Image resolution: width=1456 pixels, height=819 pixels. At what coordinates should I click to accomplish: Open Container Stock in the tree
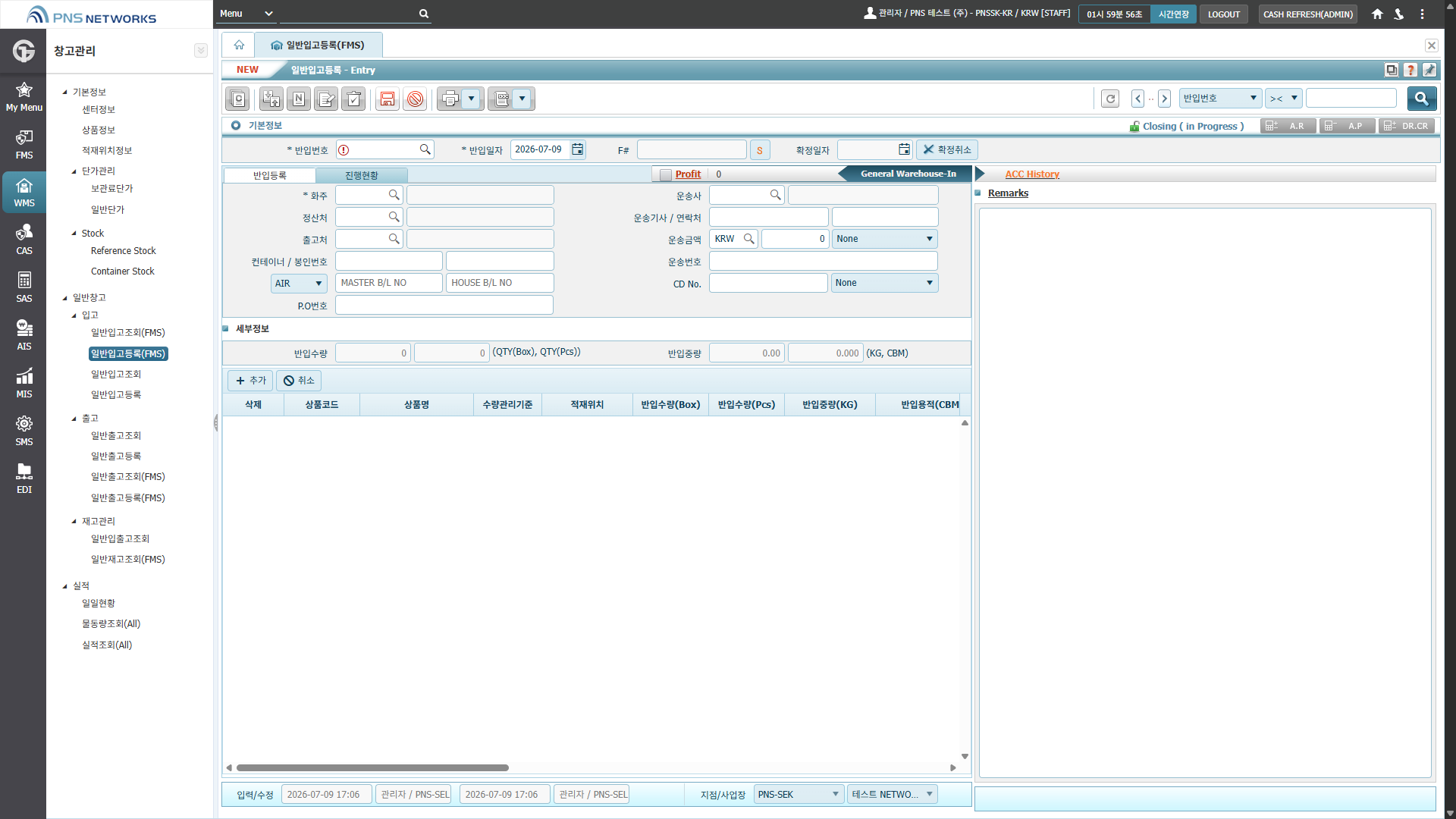pos(122,271)
